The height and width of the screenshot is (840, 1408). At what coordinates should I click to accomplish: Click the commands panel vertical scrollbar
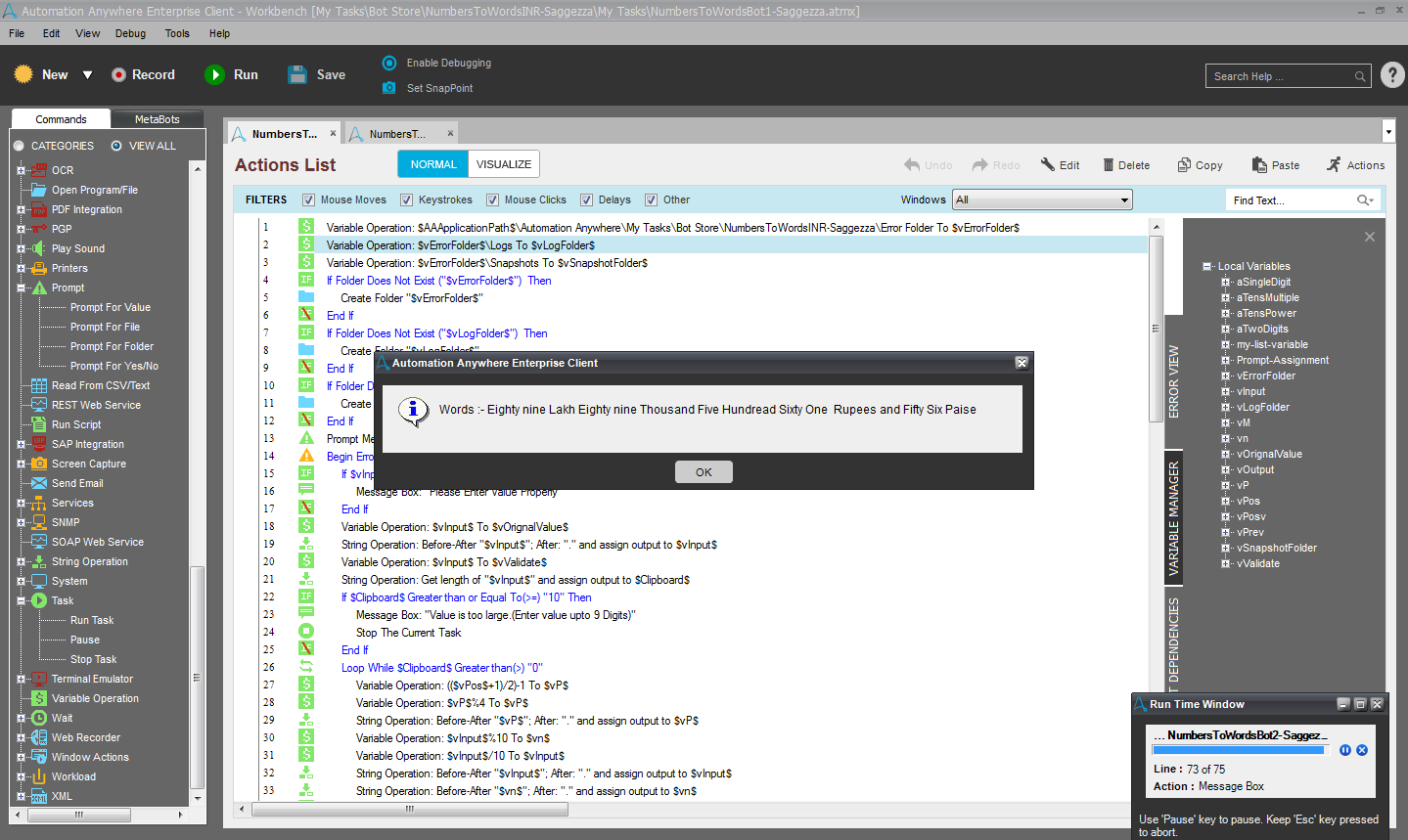point(197,677)
